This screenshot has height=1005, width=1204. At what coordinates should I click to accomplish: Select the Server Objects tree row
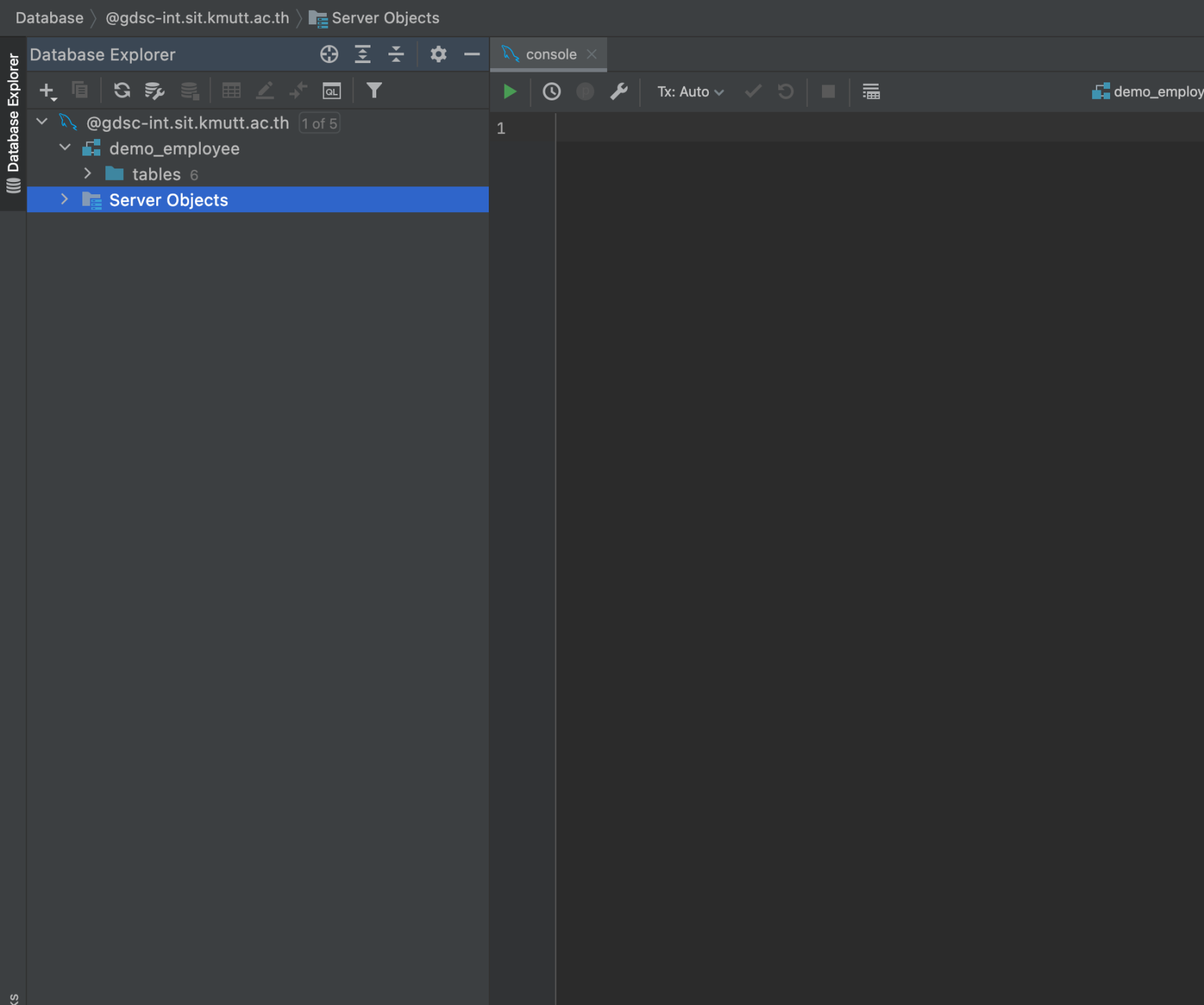[258, 200]
